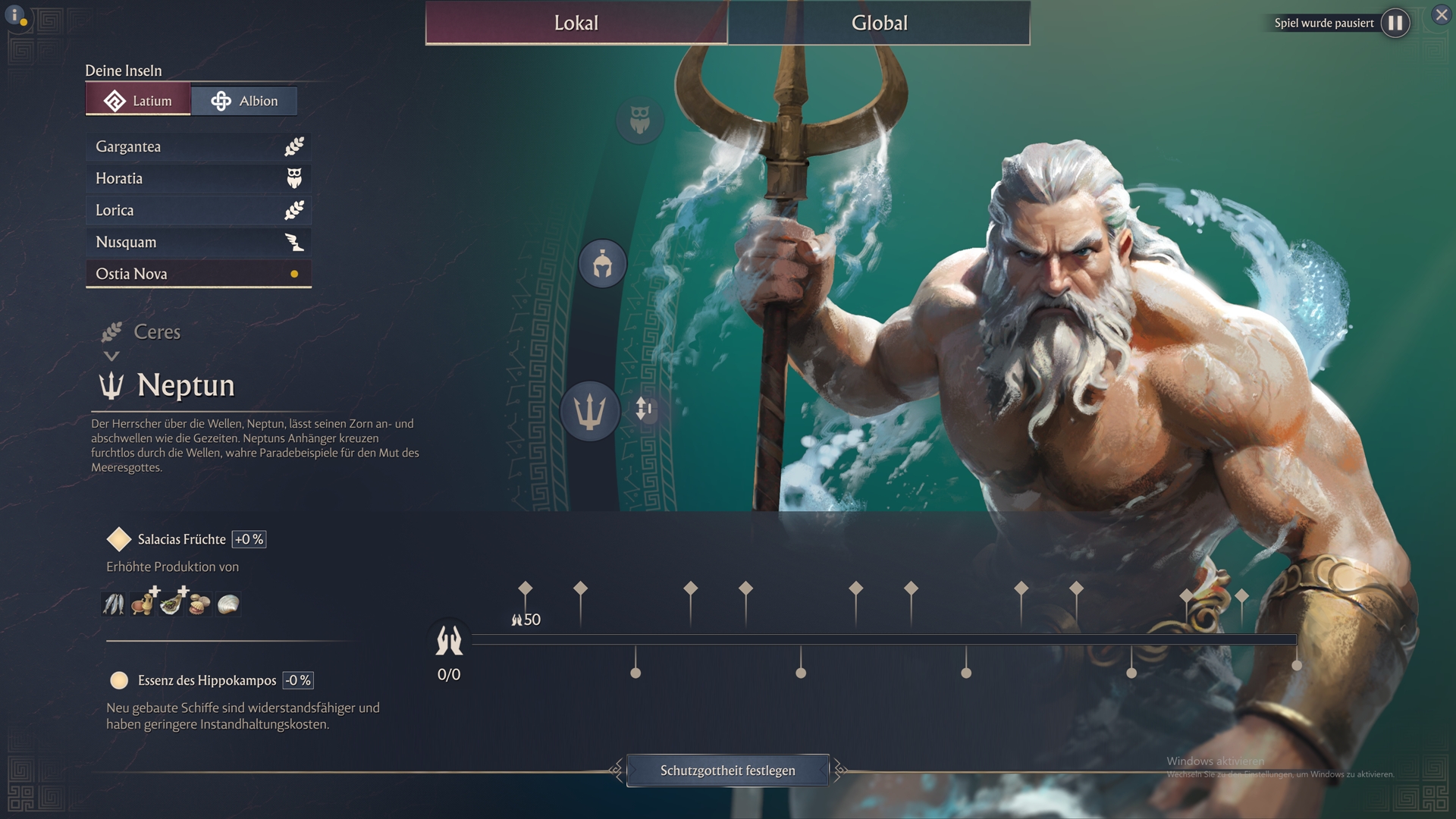Select Horatia island in the list

click(x=198, y=178)
